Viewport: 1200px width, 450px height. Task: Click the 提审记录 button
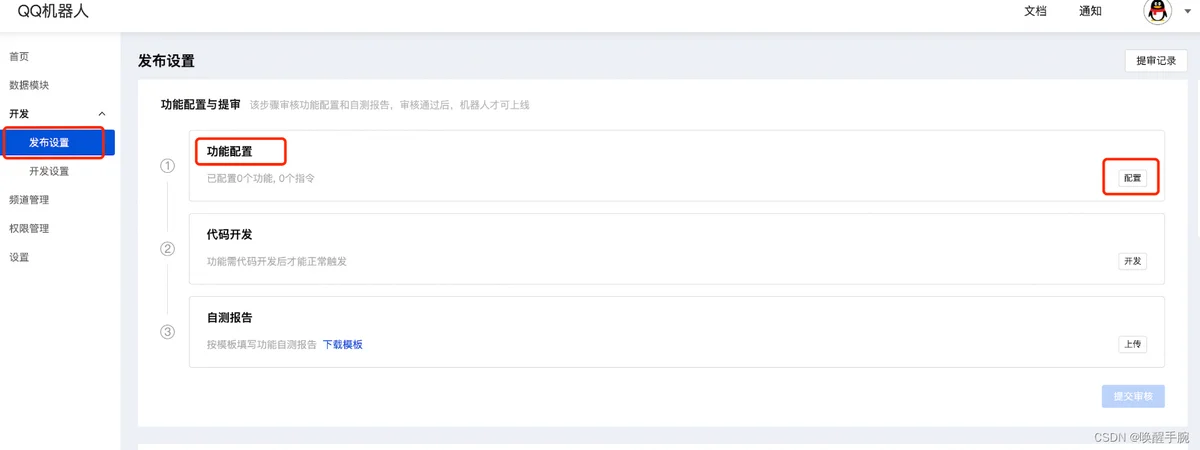[1156, 61]
